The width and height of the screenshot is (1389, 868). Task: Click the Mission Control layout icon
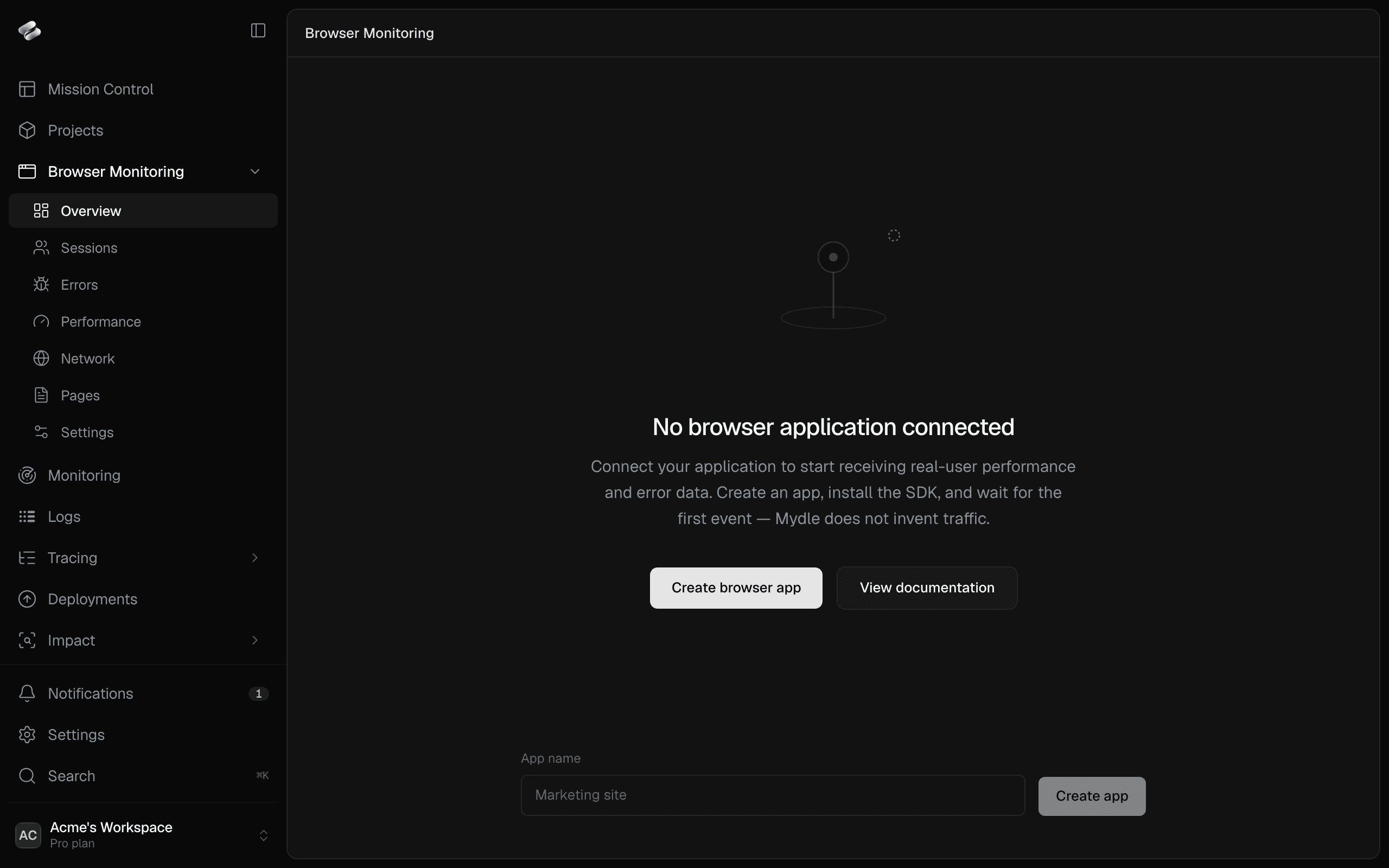click(27, 89)
